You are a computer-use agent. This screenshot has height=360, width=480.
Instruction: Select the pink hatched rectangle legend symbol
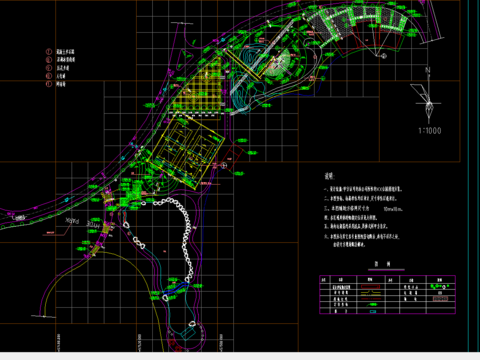(x=440, y=299)
